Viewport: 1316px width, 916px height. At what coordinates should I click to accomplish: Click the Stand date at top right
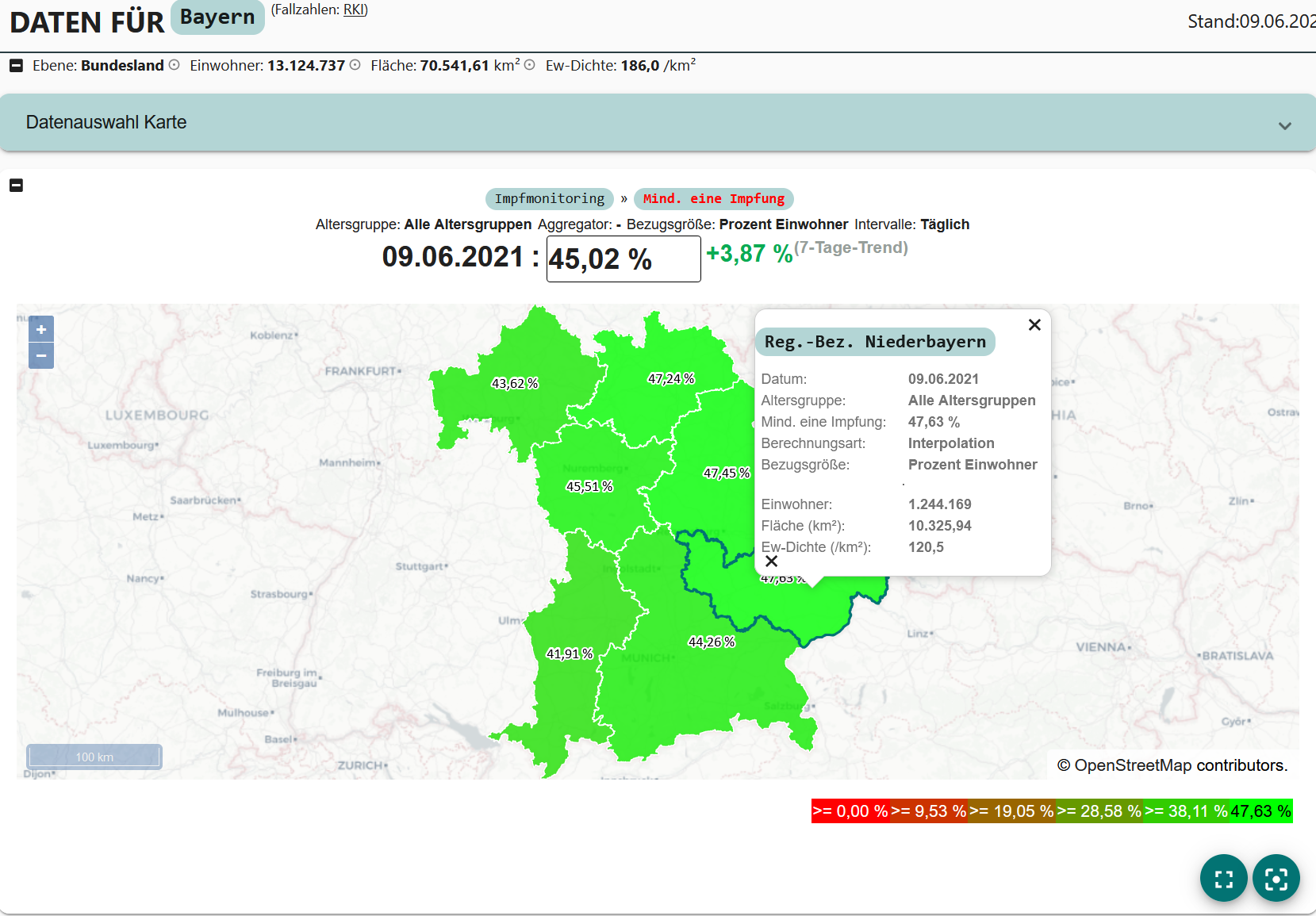pos(1251,21)
